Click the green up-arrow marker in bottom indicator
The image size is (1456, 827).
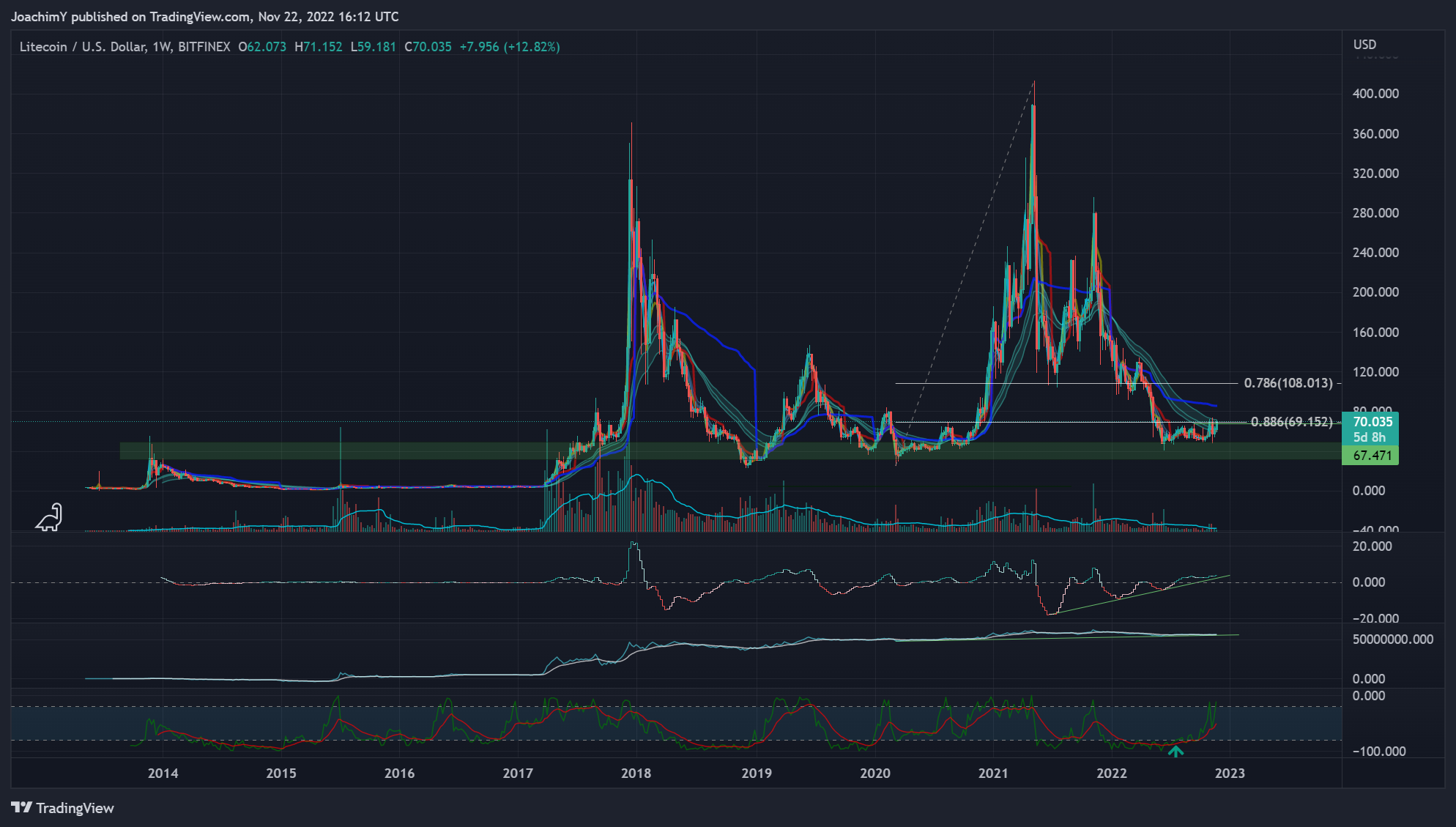(1175, 751)
